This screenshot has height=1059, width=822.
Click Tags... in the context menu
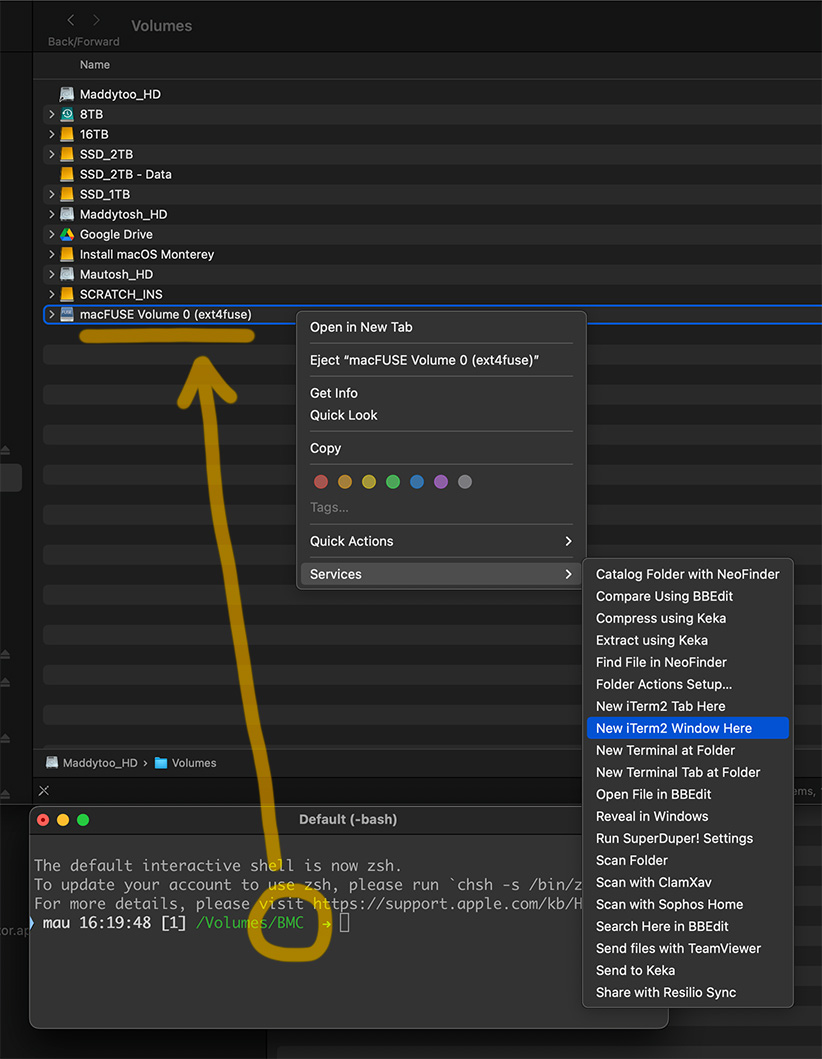[x=329, y=507]
